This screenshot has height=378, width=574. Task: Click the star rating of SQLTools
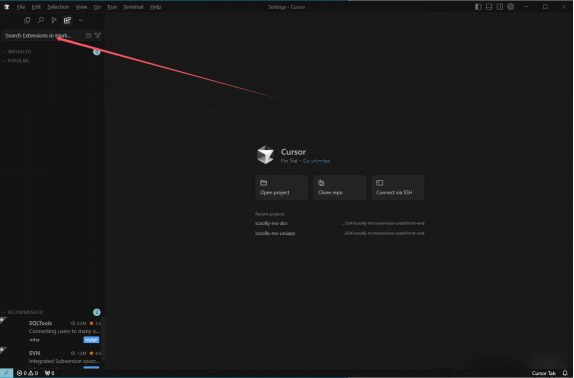(95, 323)
